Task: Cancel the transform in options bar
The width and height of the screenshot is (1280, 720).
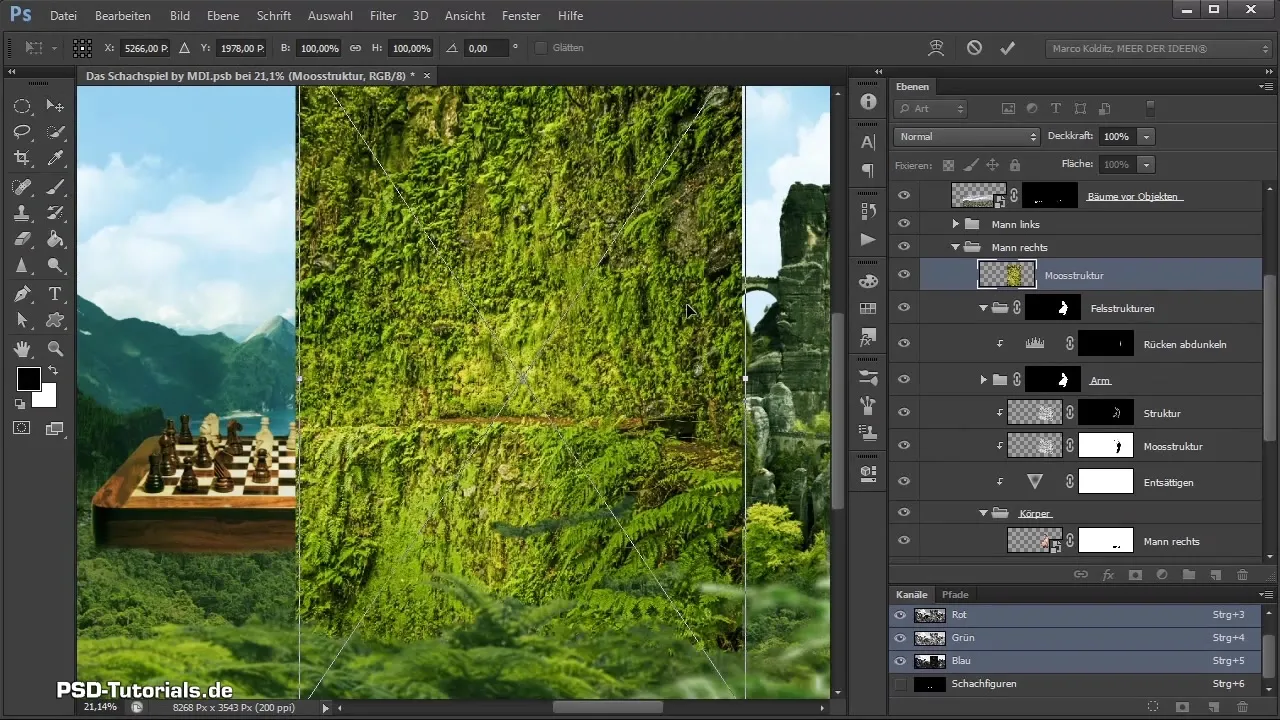Action: point(974,48)
